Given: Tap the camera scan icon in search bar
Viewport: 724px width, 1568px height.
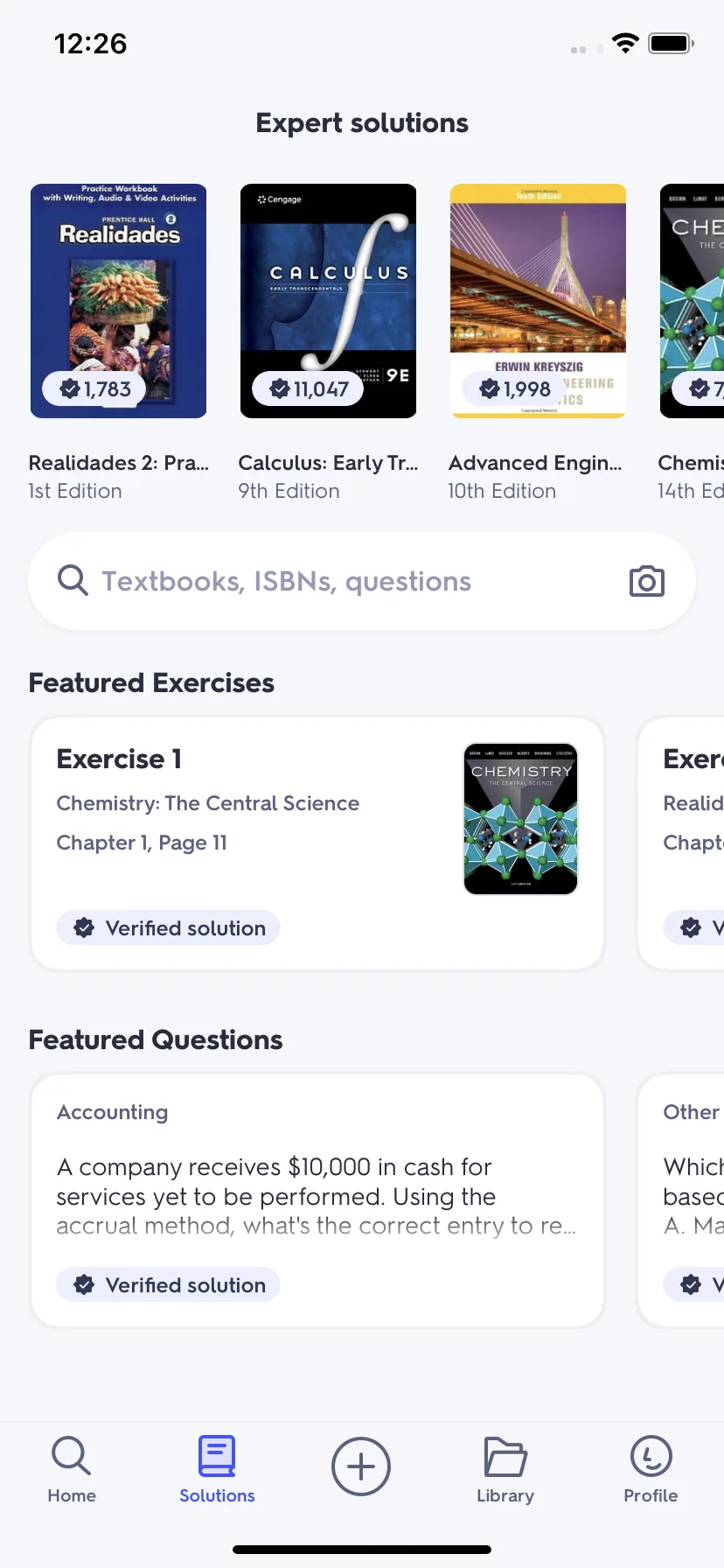Looking at the screenshot, I should 646,581.
